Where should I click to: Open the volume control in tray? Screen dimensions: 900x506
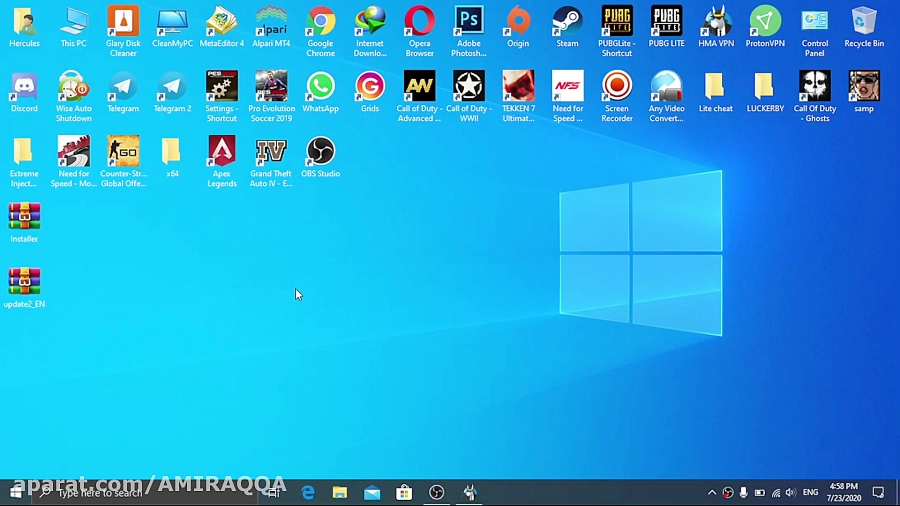tap(790, 493)
